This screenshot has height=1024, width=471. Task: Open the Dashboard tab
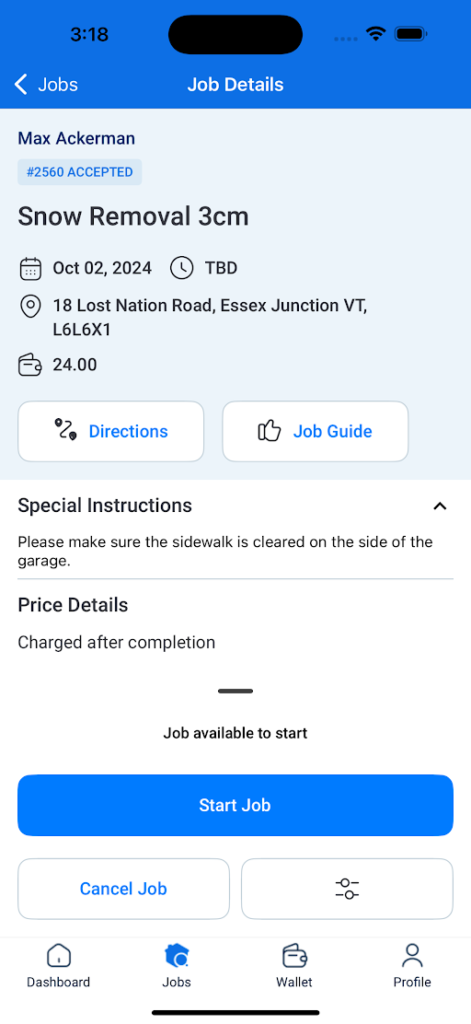pyautogui.click(x=58, y=965)
